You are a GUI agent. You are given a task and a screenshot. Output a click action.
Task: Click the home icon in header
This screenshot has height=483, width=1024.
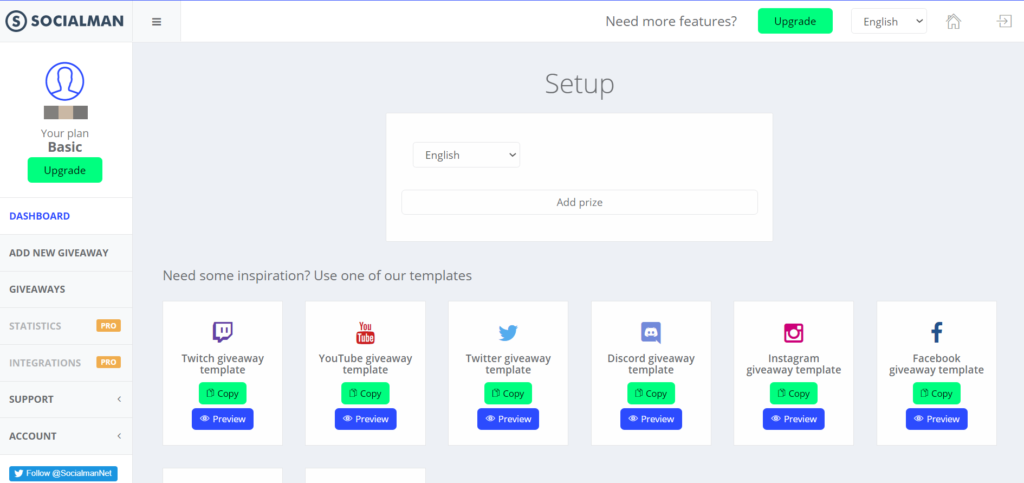pos(953,21)
